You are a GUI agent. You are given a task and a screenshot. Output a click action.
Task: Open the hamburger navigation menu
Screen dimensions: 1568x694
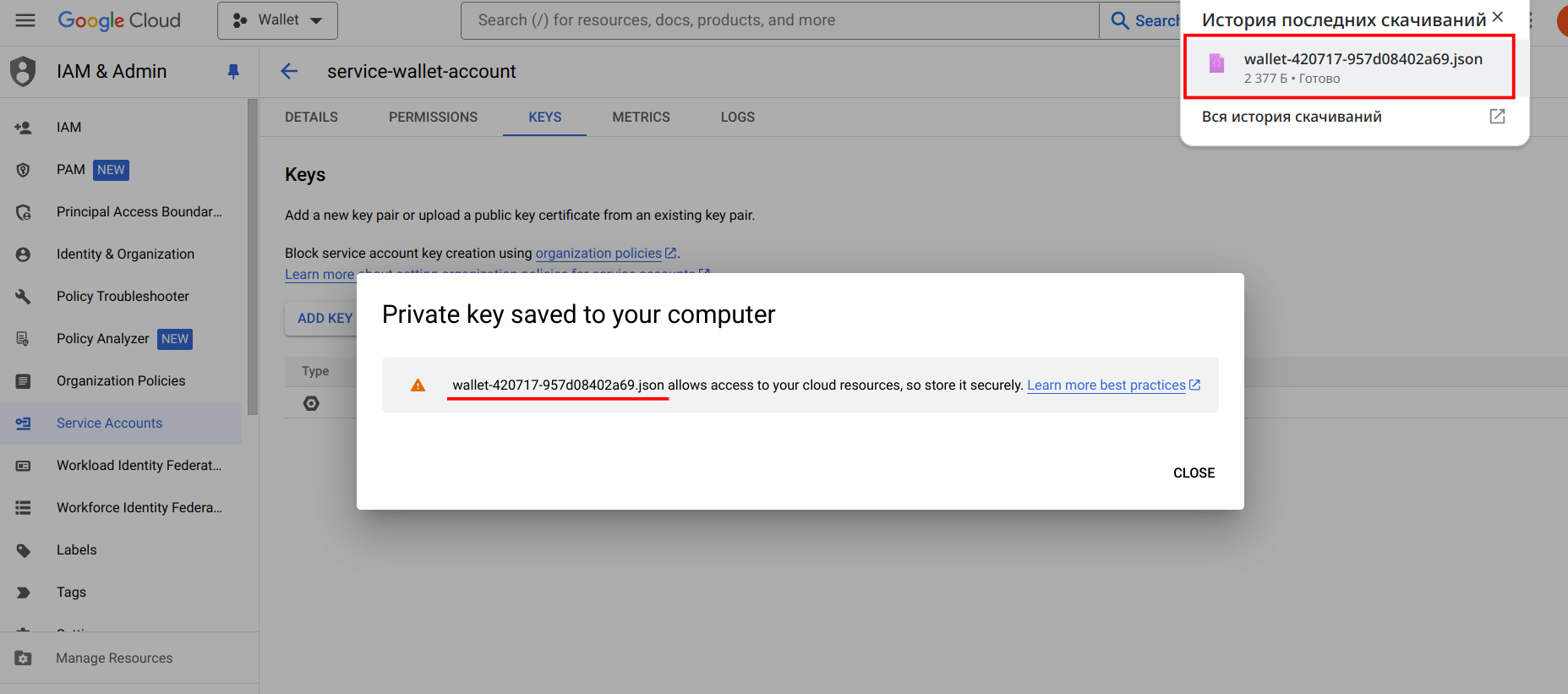pyautogui.click(x=25, y=20)
